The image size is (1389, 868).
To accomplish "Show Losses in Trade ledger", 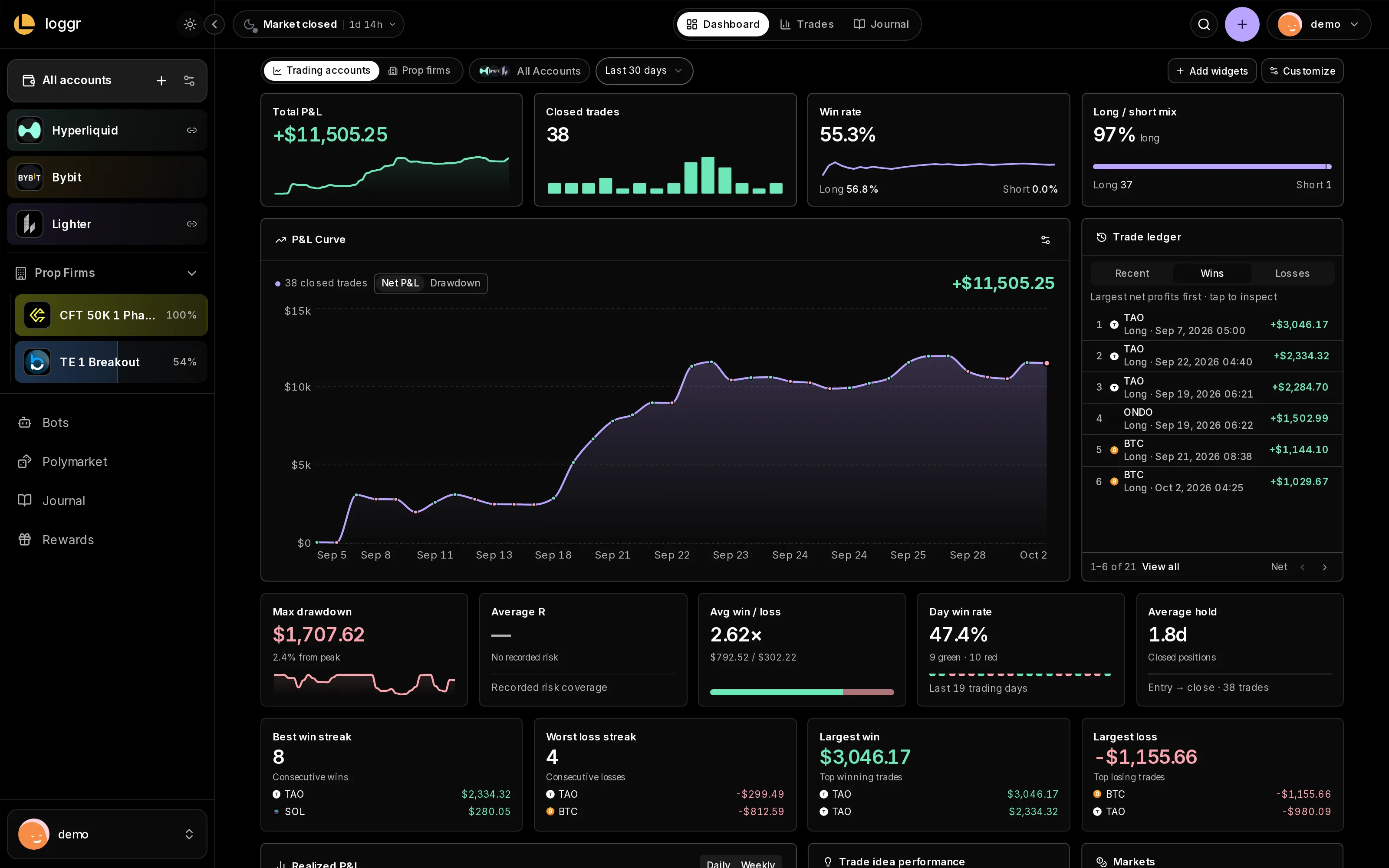I will (1292, 273).
